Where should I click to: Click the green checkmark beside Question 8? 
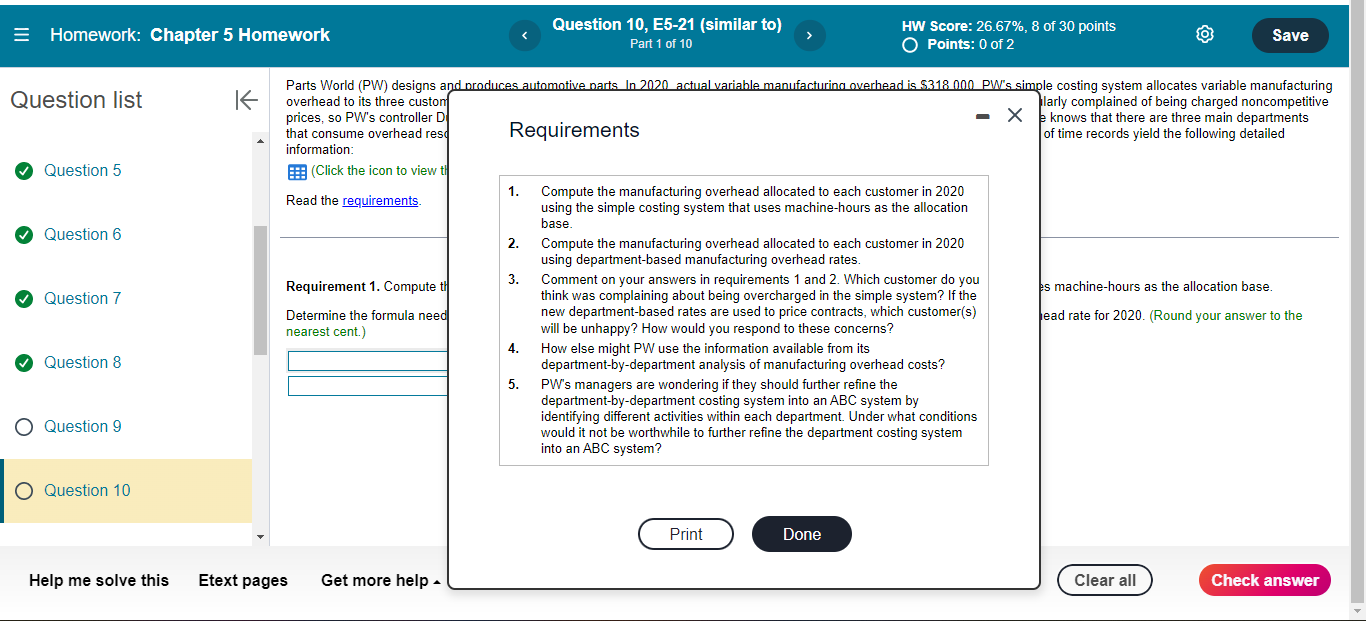click(x=23, y=362)
